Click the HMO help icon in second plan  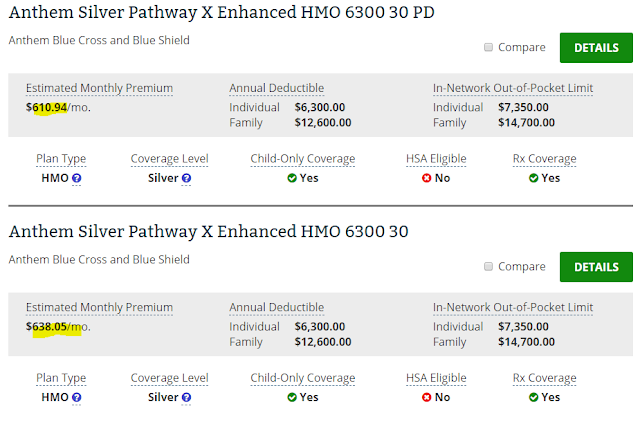76,397
